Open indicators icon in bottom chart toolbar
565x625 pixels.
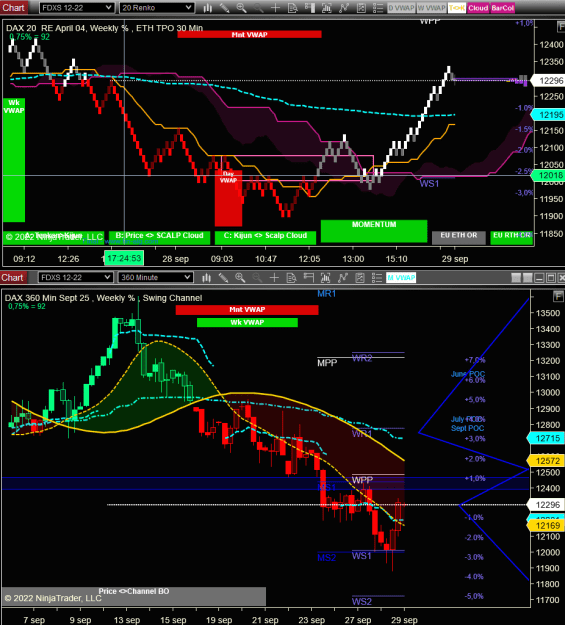pos(325,277)
